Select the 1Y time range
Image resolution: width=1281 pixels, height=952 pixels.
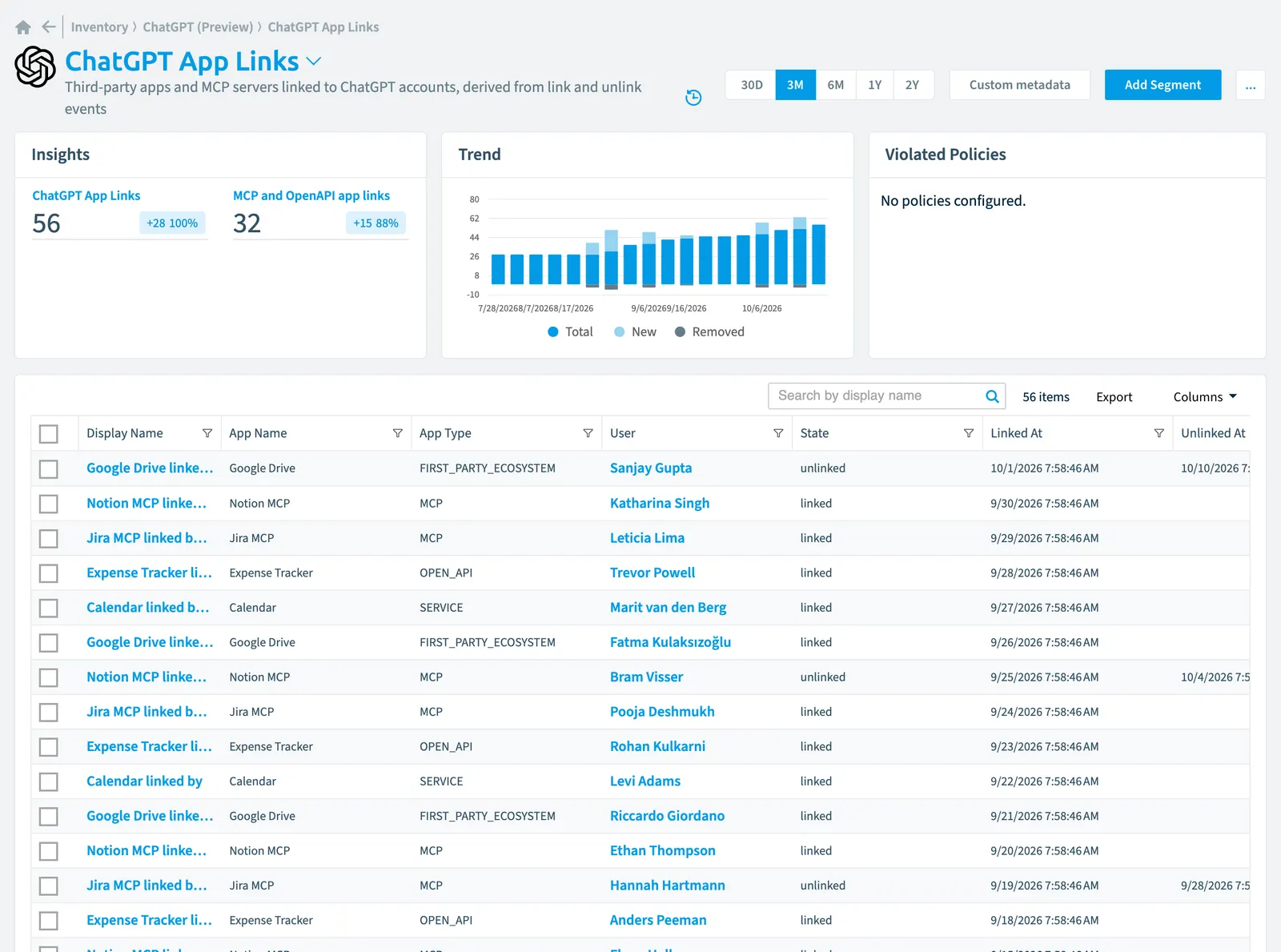tap(875, 85)
